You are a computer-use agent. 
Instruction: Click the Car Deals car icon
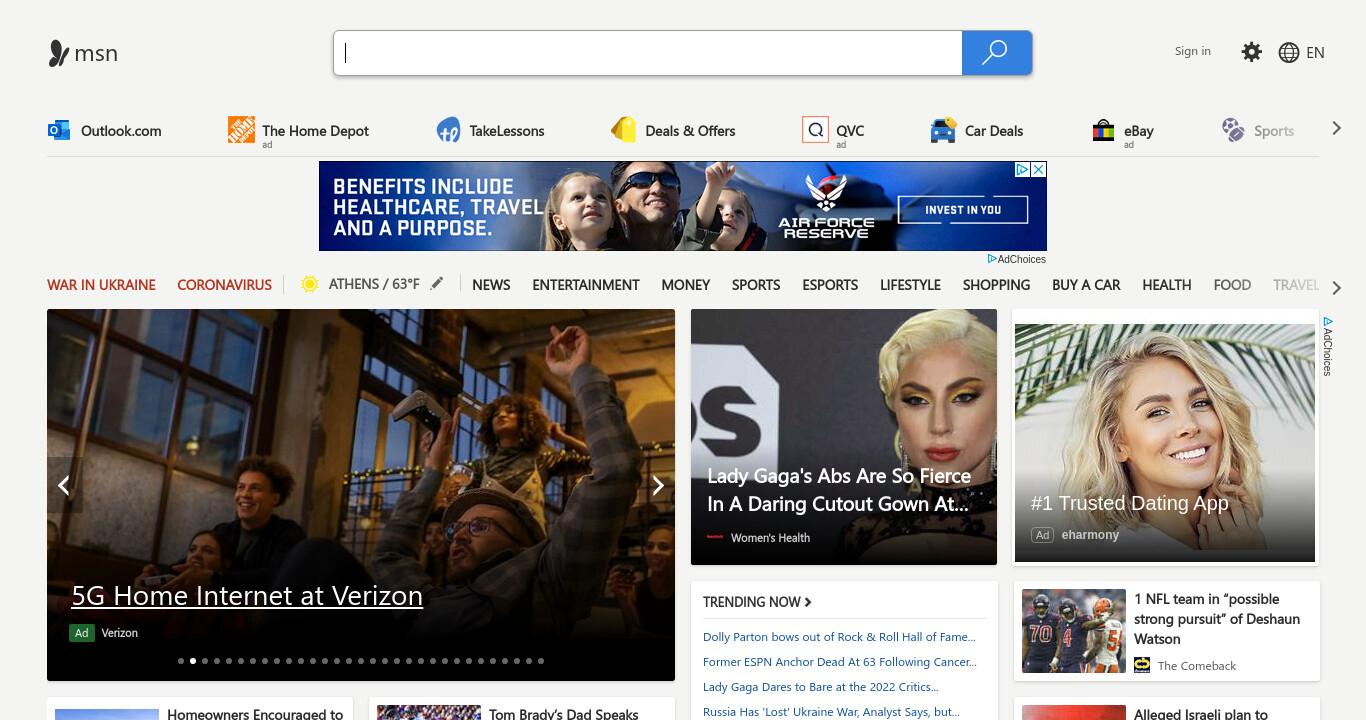pyautogui.click(x=942, y=130)
